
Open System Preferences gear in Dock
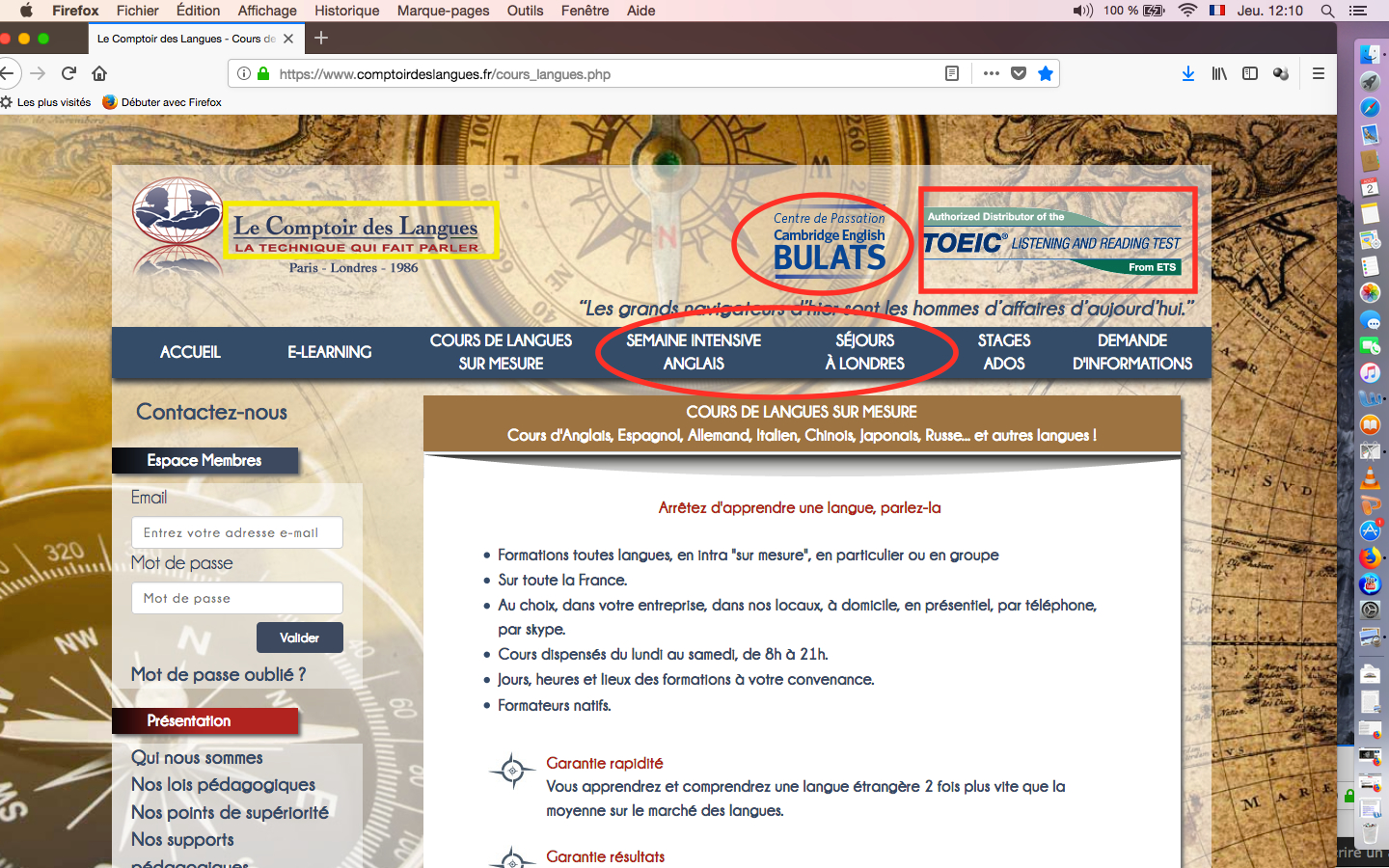1370,610
